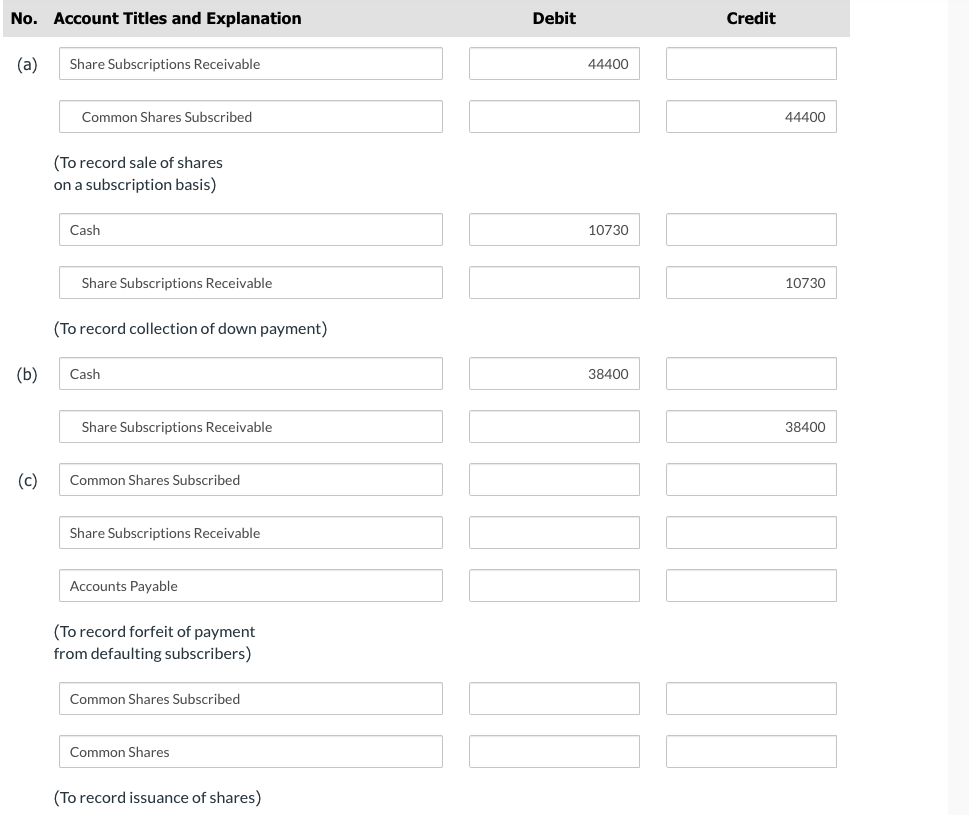969x815 pixels.
Task: Click the 'No.' column header
Action: (24, 19)
